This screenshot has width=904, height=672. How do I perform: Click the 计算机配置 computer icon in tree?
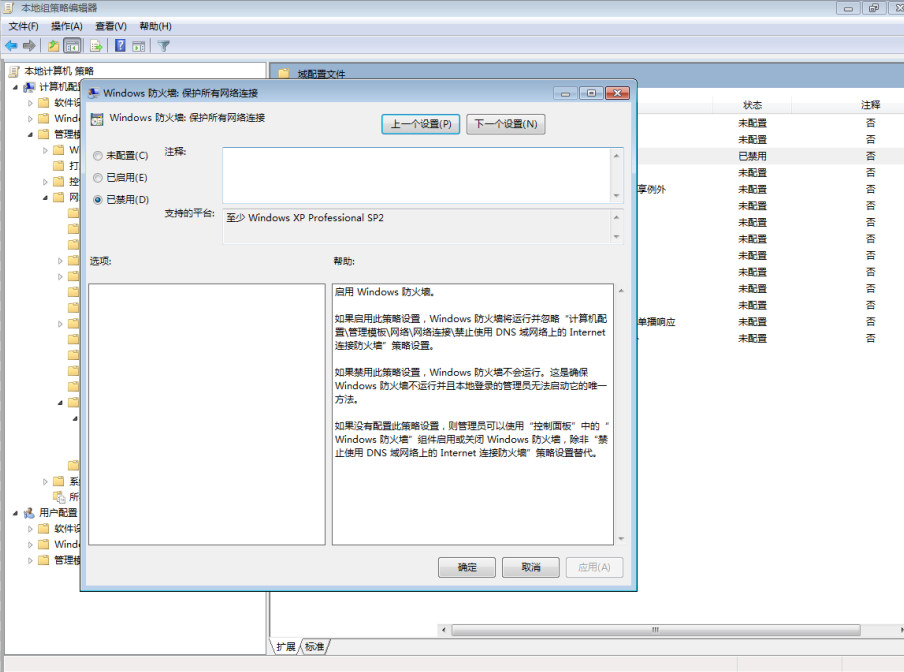tap(29, 87)
